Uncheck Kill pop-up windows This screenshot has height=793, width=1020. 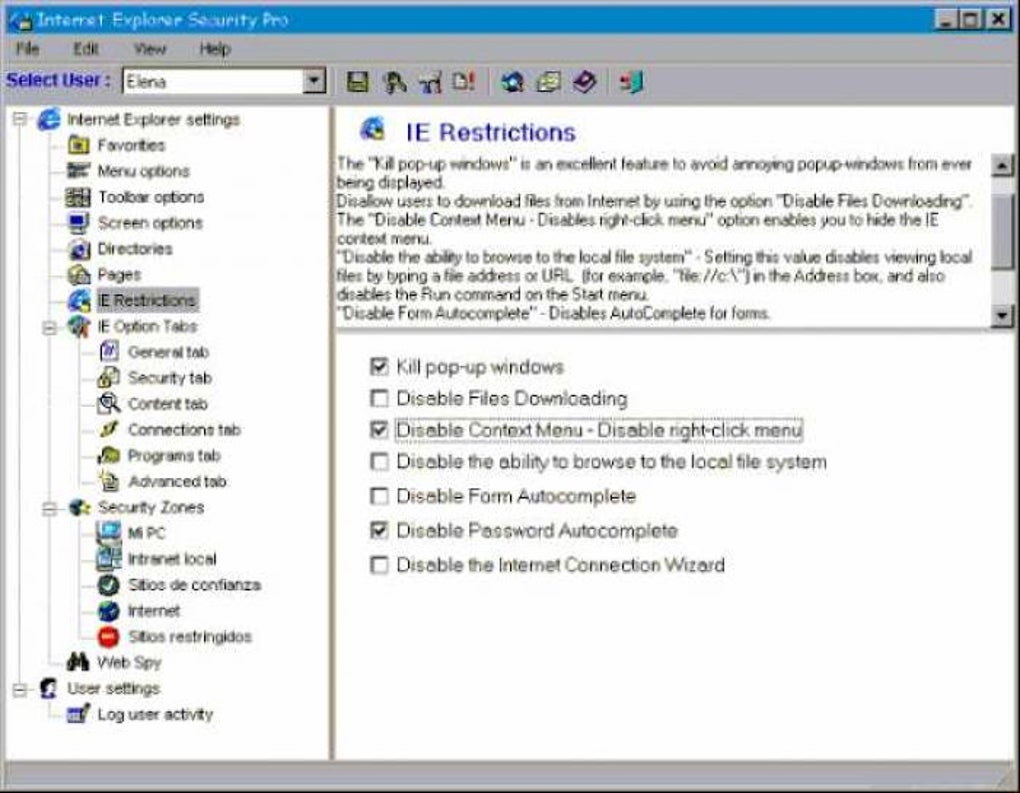point(380,367)
